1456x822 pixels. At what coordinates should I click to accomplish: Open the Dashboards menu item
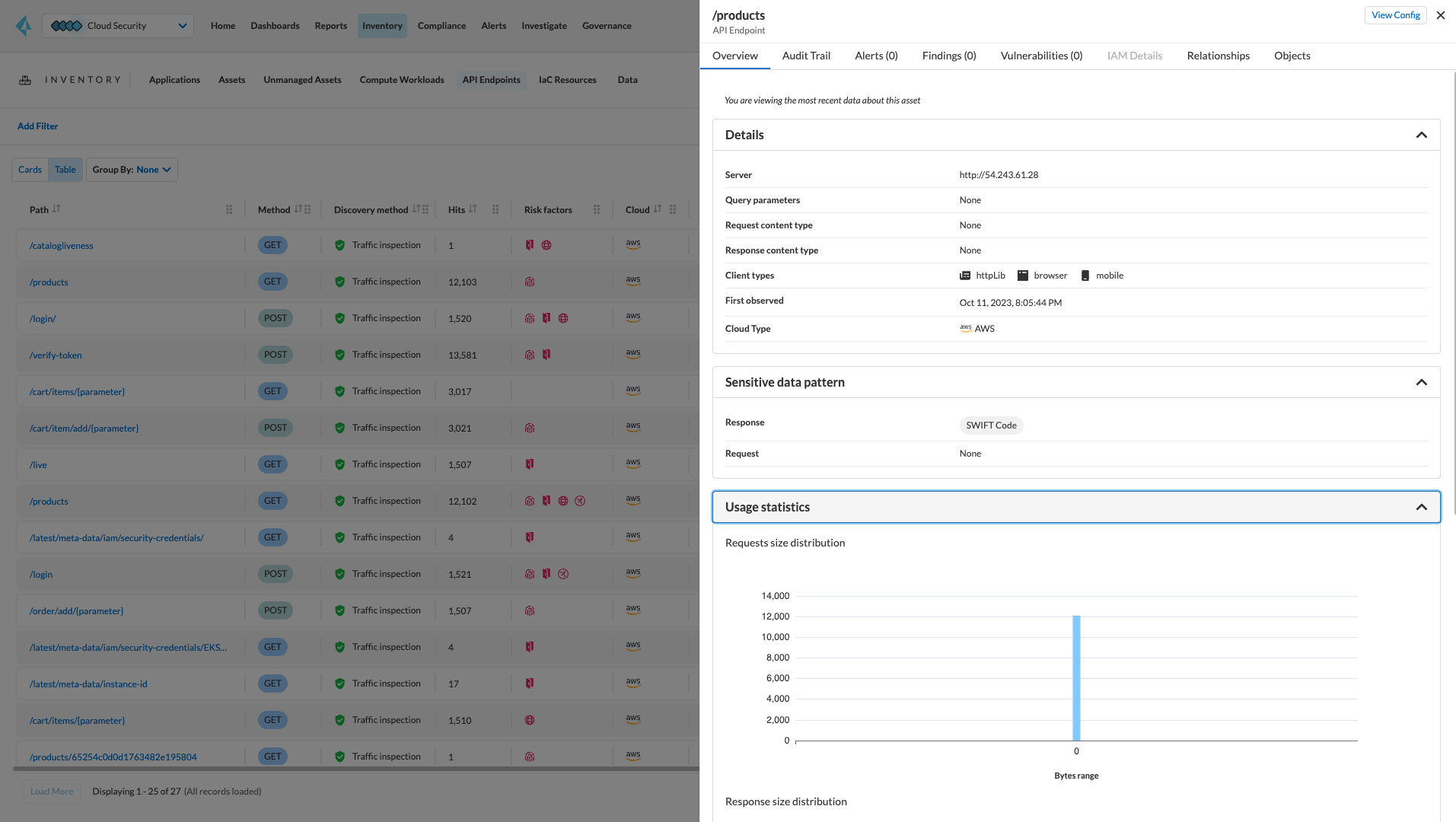275,25
